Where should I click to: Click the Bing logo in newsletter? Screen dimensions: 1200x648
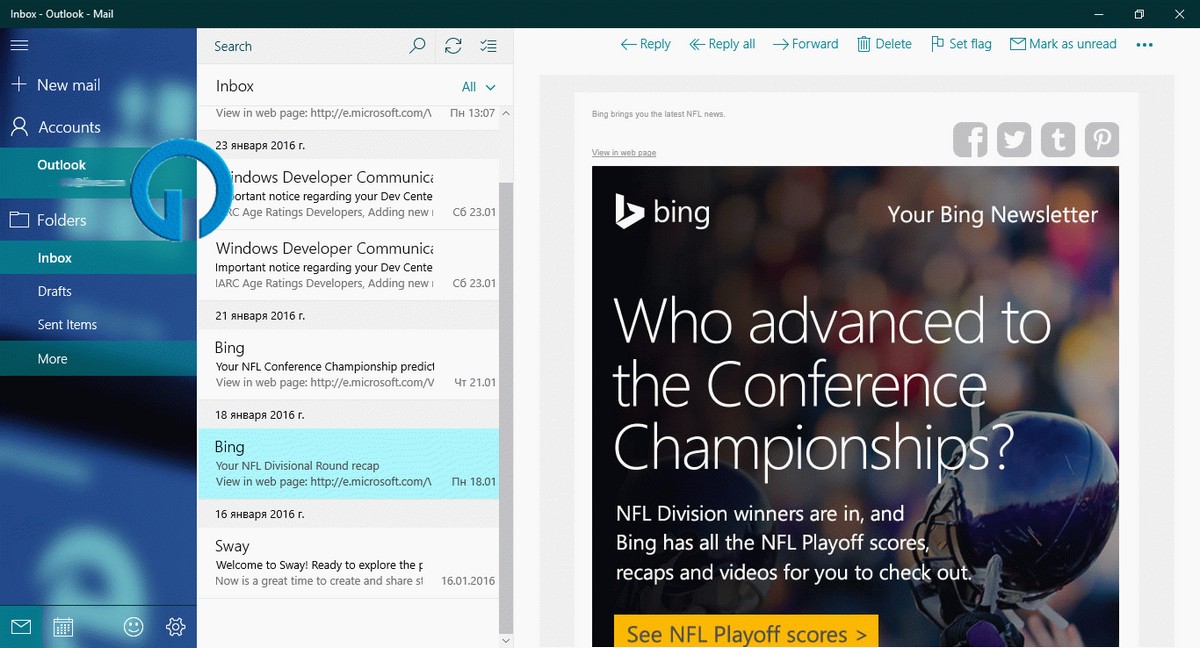(x=662, y=211)
